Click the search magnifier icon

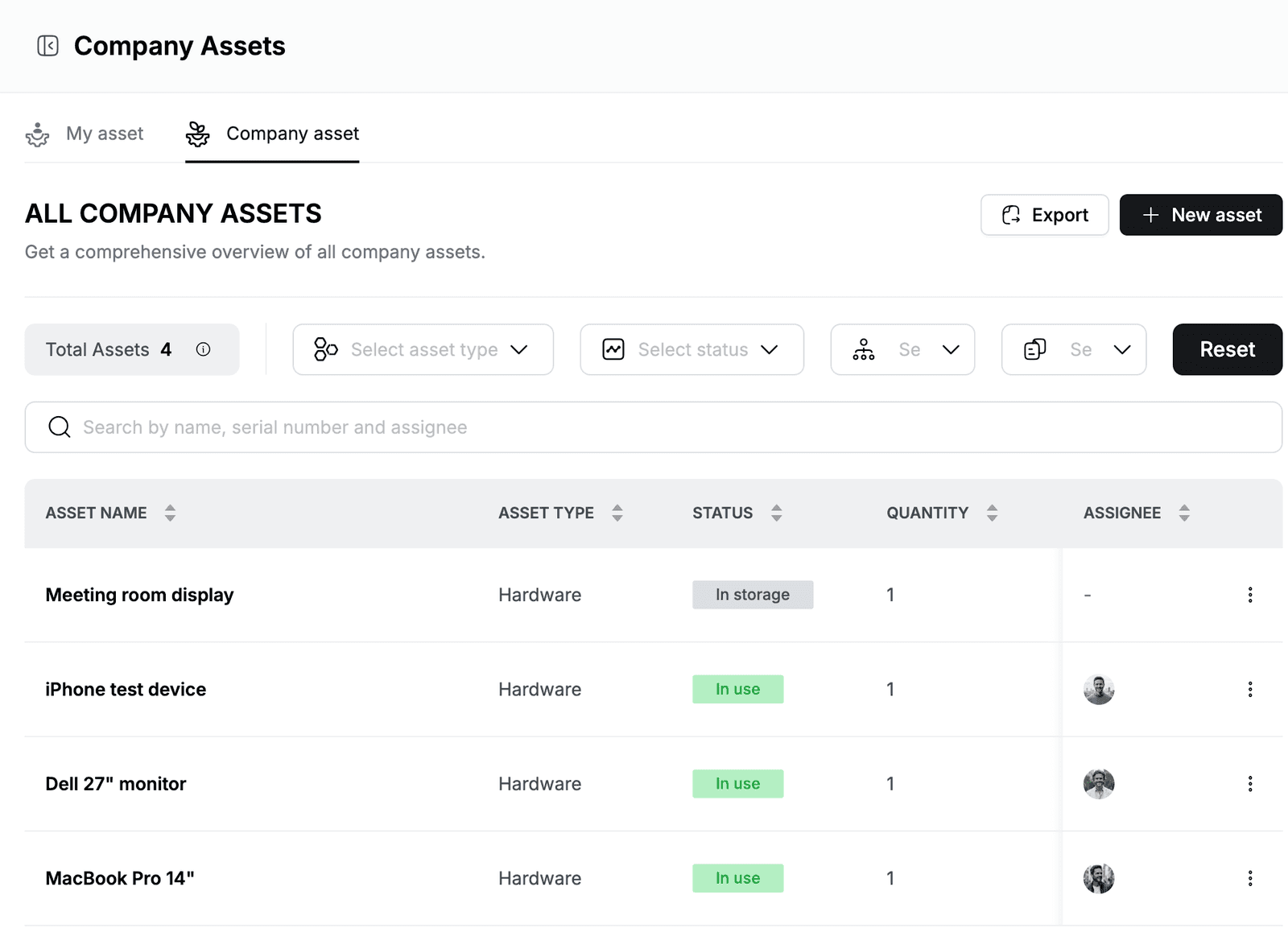click(60, 427)
